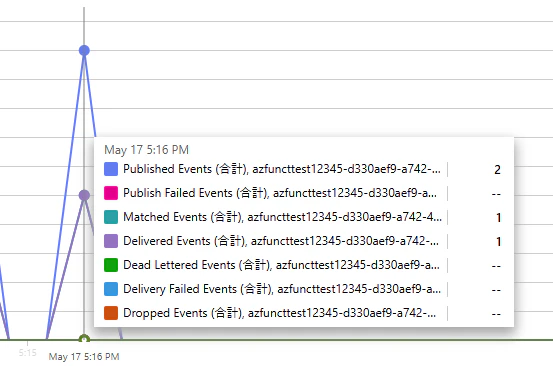The width and height of the screenshot is (553, 366).
Task: Click the Published Events blue color swatch
Action: pos(111,169)
